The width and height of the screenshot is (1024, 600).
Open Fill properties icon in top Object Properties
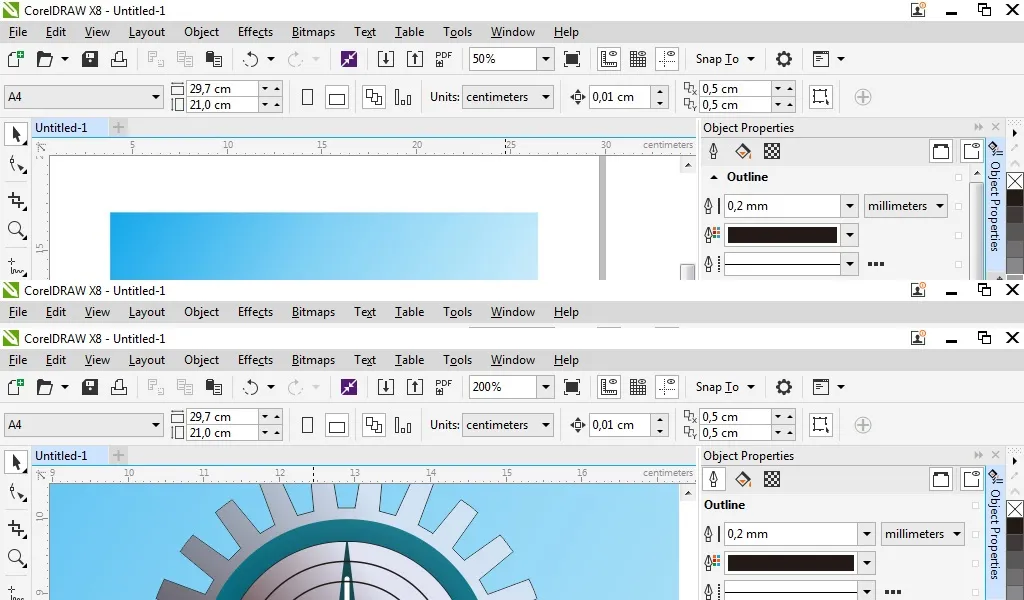pos(743,151)
